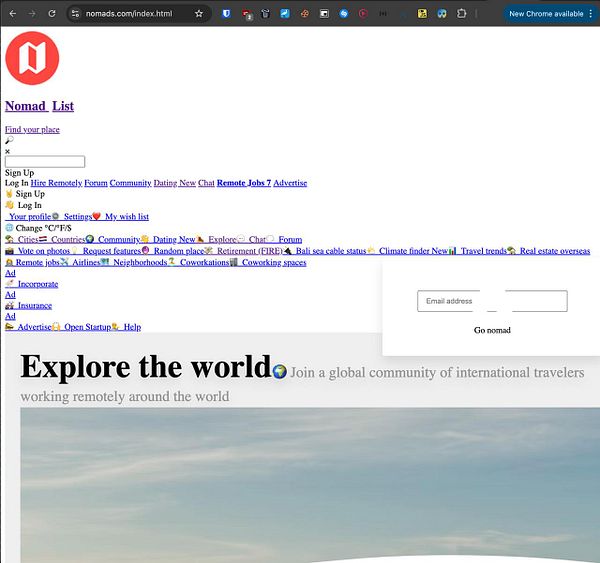Click the globe emoji after Explore the world
The width and height of the screenshot is (600, 563).
280,371
